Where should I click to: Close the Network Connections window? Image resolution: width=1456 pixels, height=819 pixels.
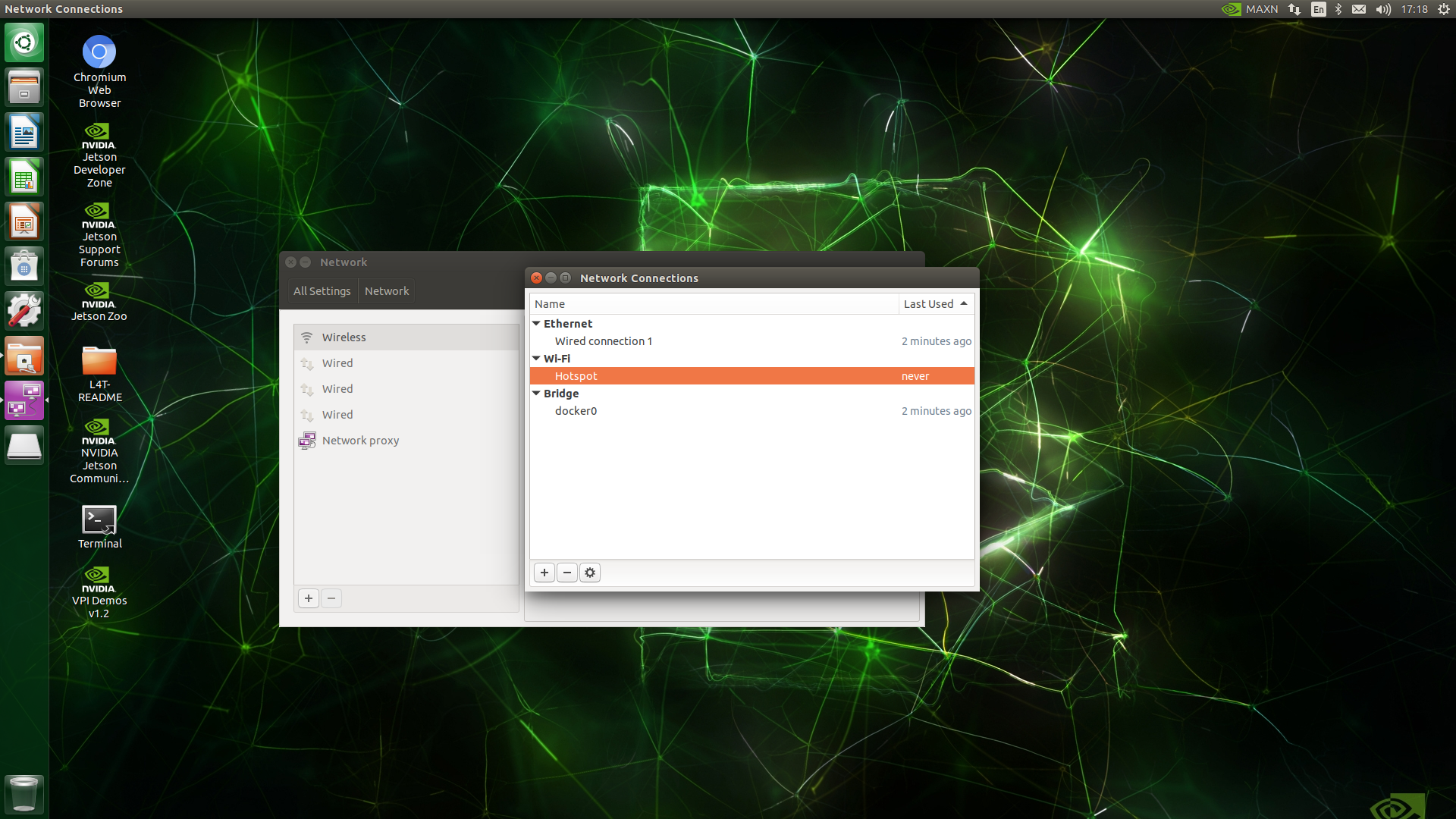coord(536,278)
